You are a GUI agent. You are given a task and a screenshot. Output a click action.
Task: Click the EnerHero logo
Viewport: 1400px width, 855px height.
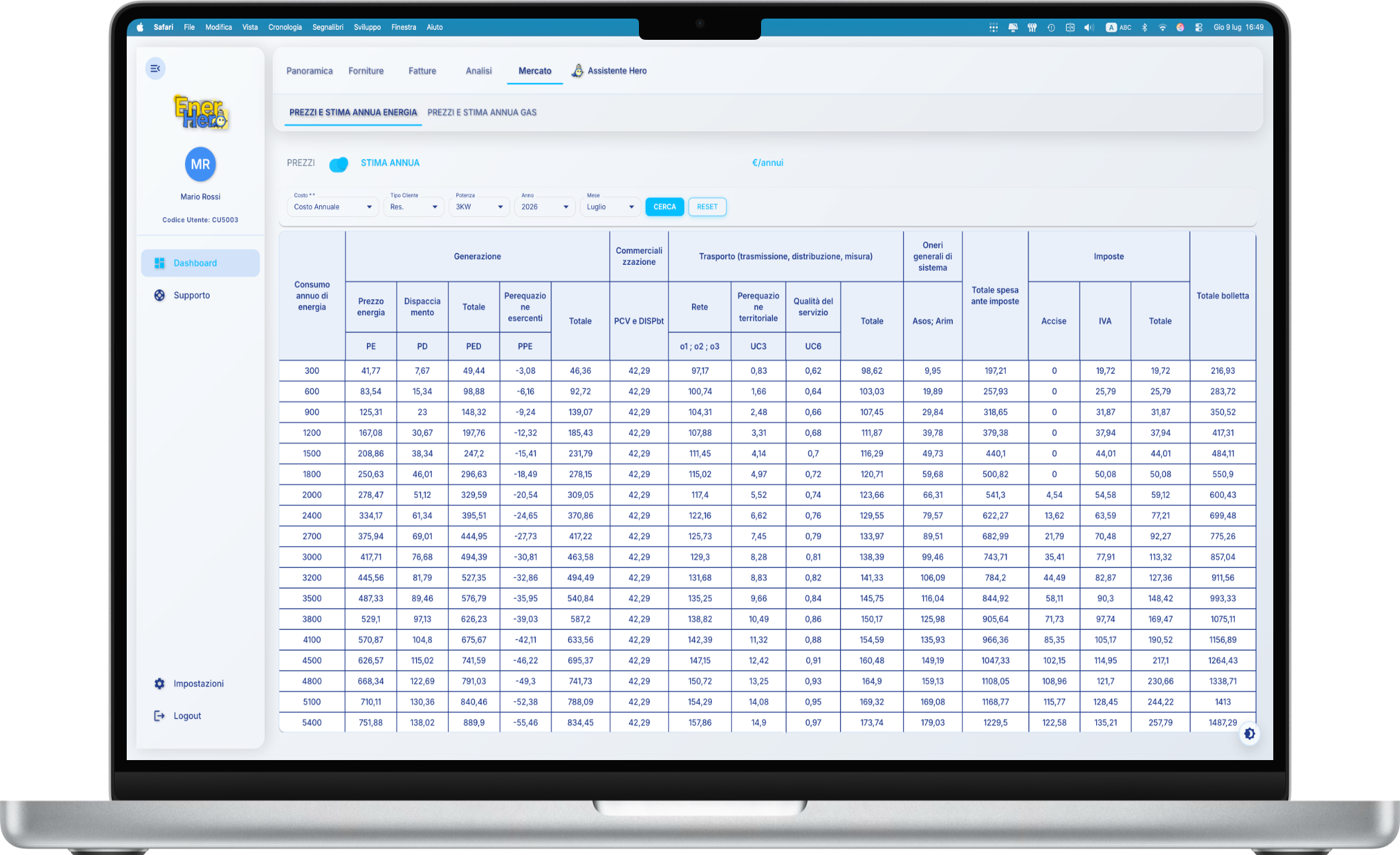(x=200, y=112)
